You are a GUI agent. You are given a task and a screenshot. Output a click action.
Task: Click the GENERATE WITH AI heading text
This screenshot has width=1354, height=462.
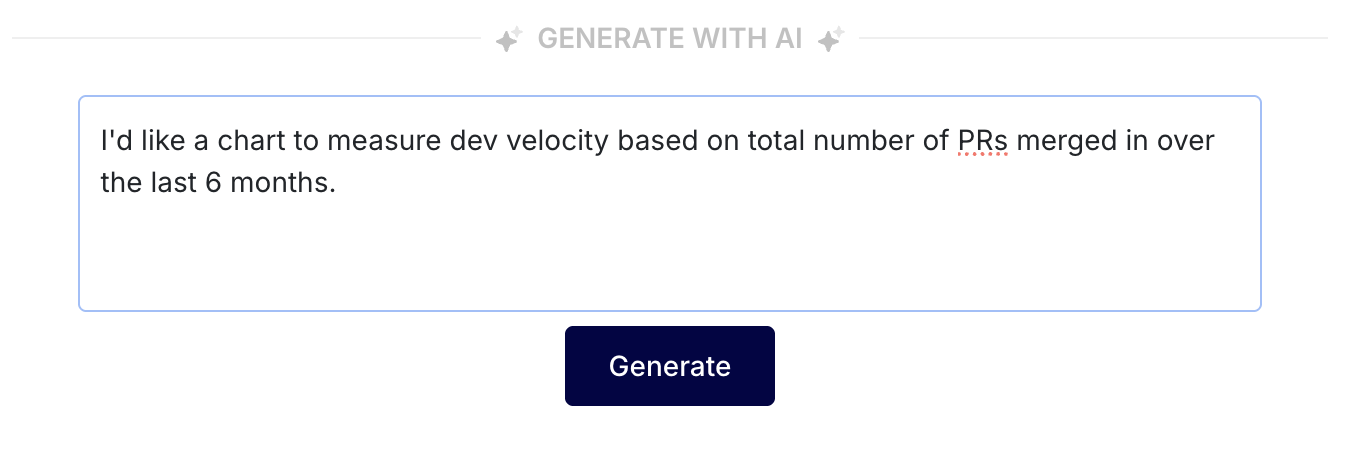tap(669, 40)
